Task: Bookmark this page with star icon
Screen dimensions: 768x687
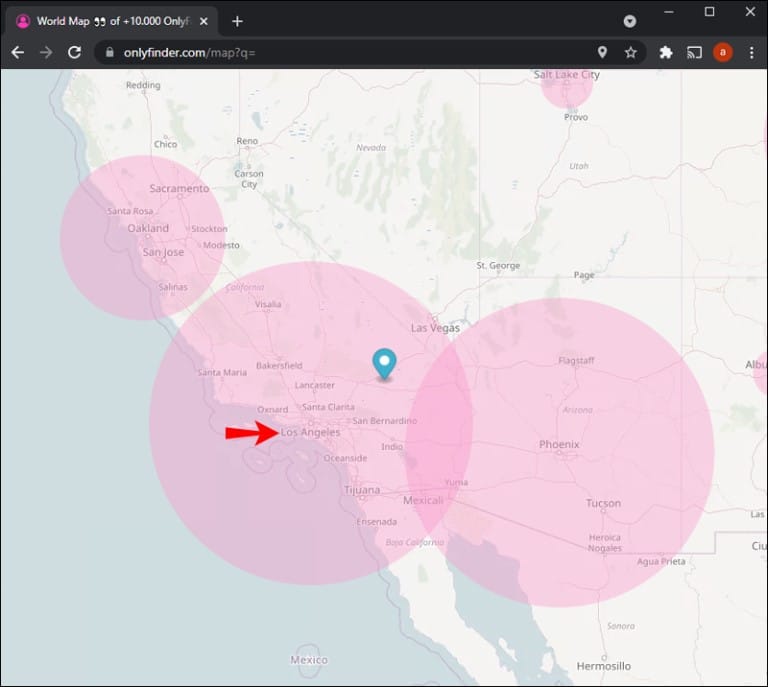Action: coord(630,52)
